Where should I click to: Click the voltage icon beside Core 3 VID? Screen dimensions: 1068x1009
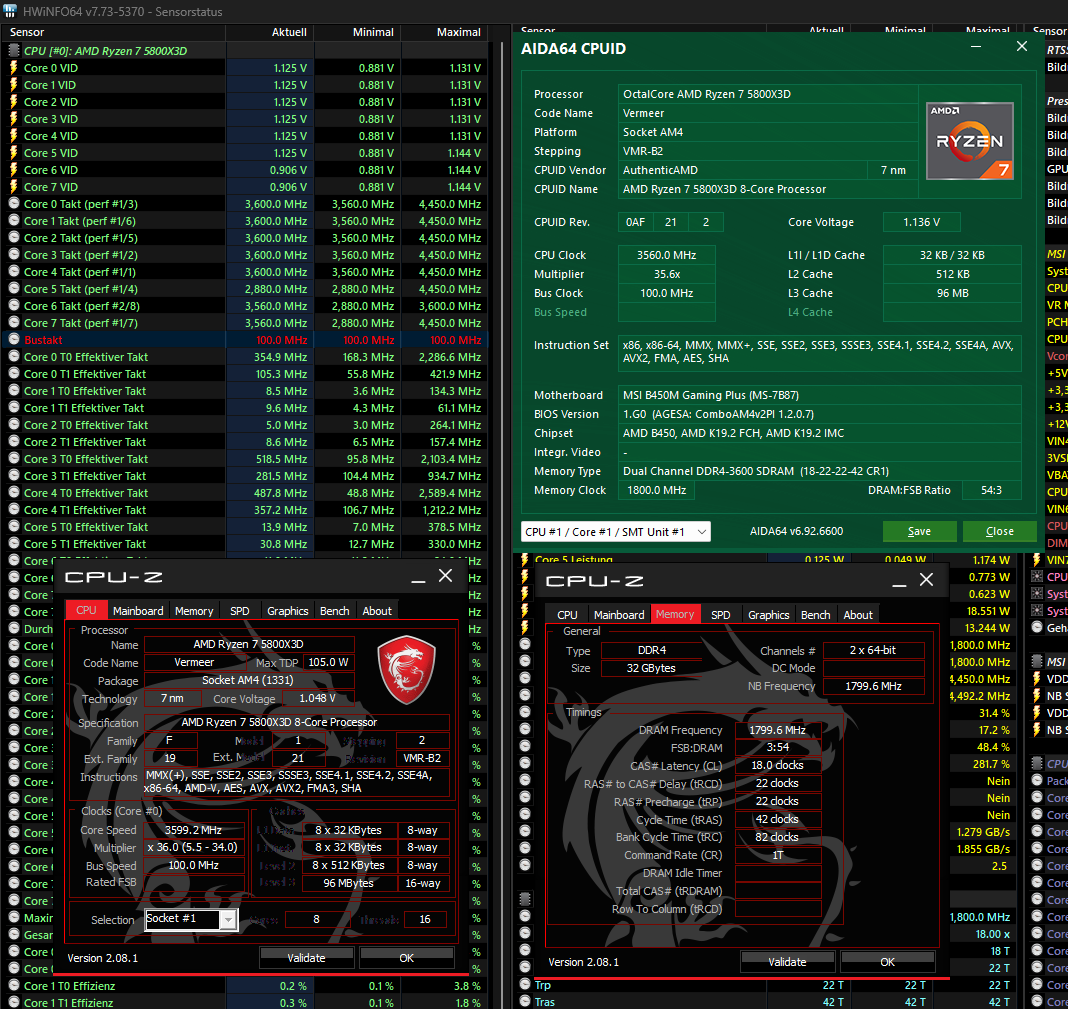(x=14, y=119)
